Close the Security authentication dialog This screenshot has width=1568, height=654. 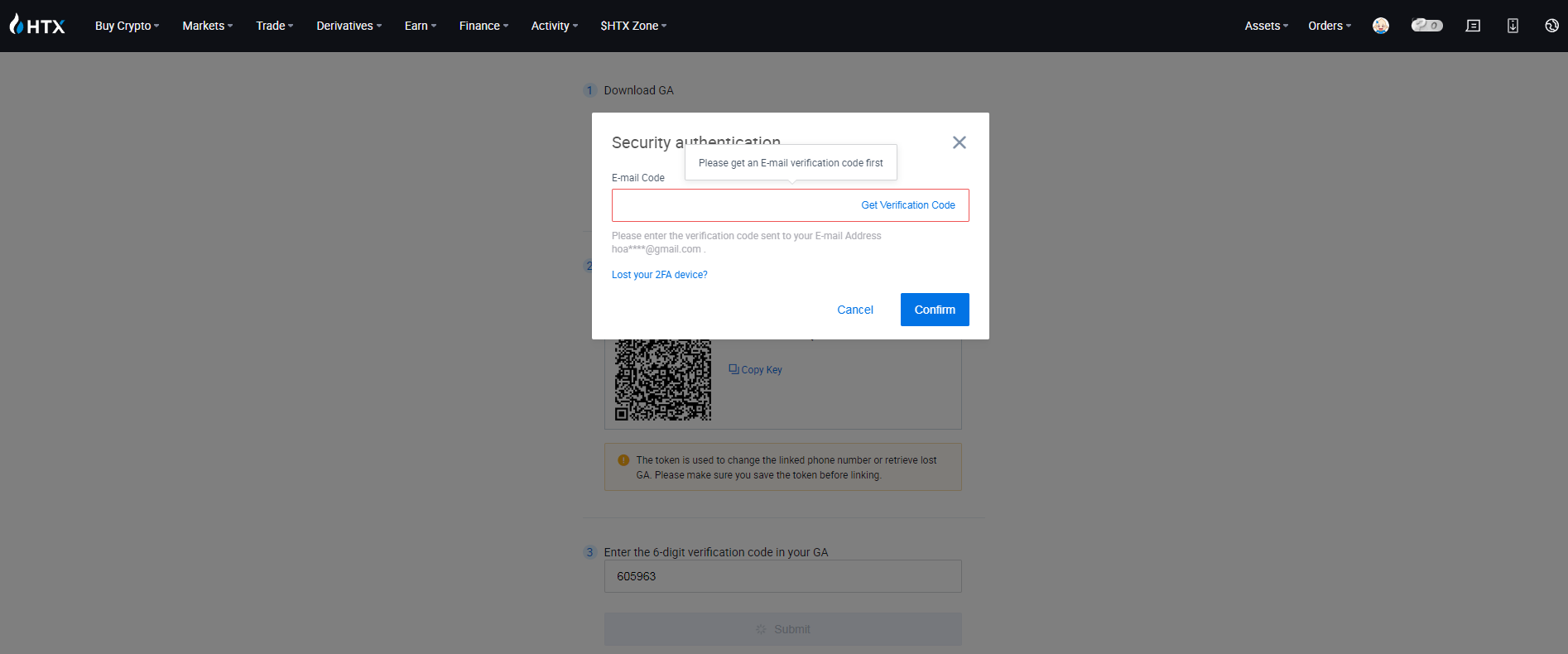click(x=960, y=142)
